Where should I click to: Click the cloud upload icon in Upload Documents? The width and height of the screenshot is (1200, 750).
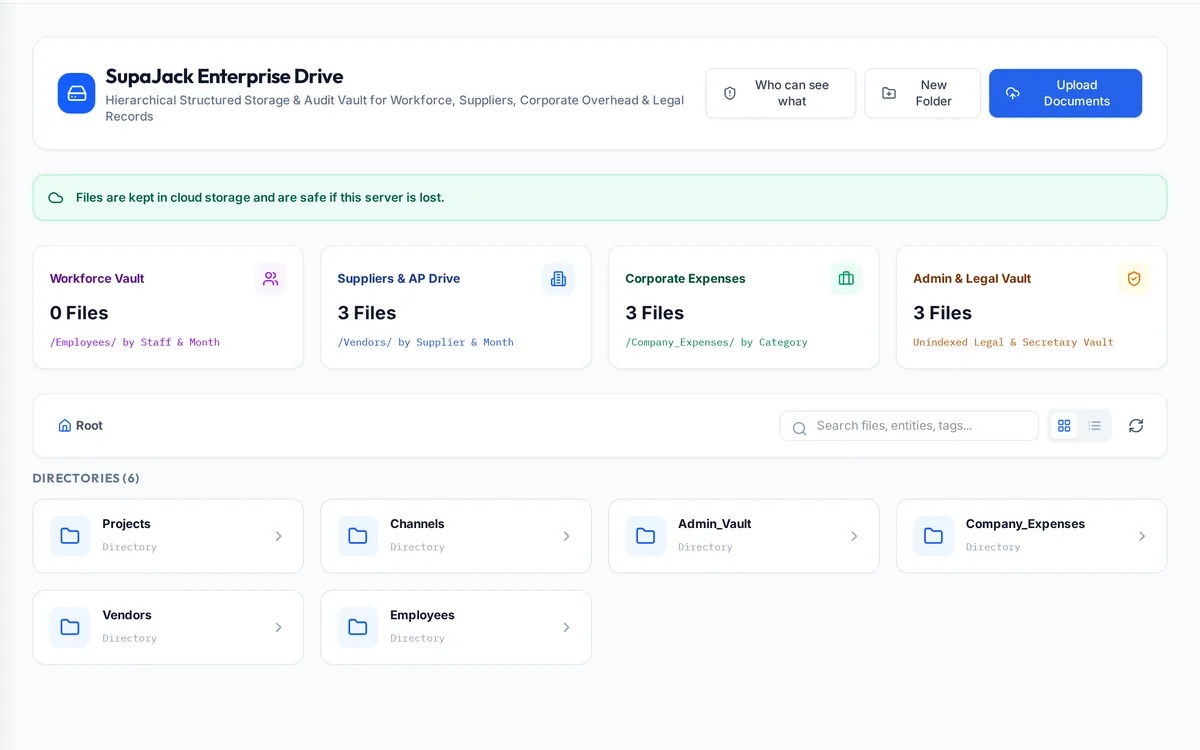[1012, 93]
